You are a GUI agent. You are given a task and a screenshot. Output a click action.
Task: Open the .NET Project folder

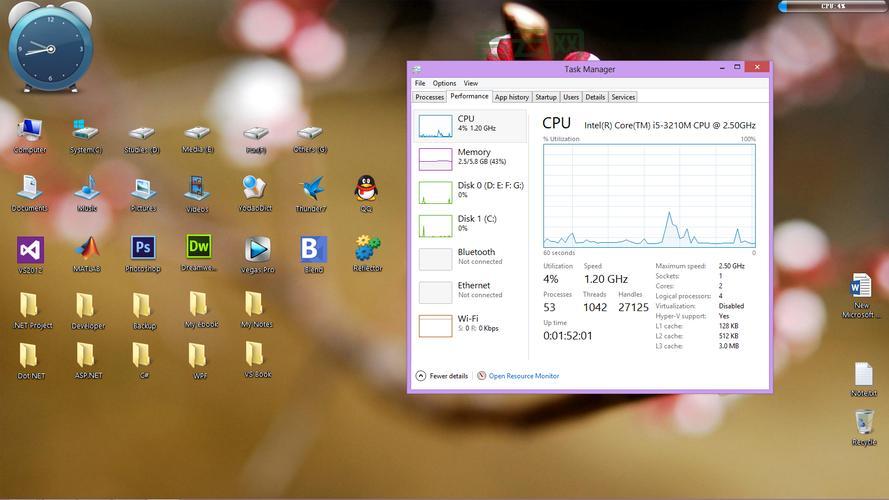tap(31, 311)
